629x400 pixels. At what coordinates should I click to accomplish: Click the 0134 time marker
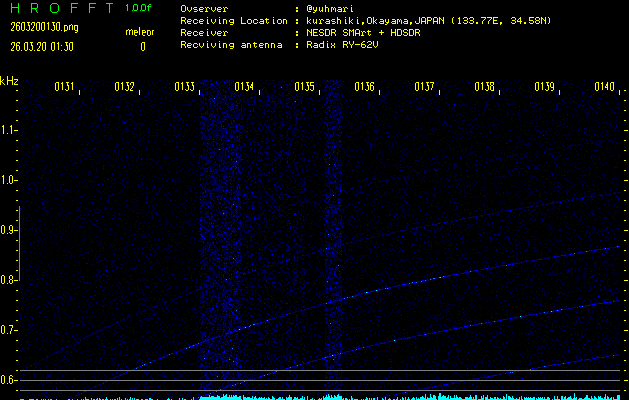(x=245, y=88)
